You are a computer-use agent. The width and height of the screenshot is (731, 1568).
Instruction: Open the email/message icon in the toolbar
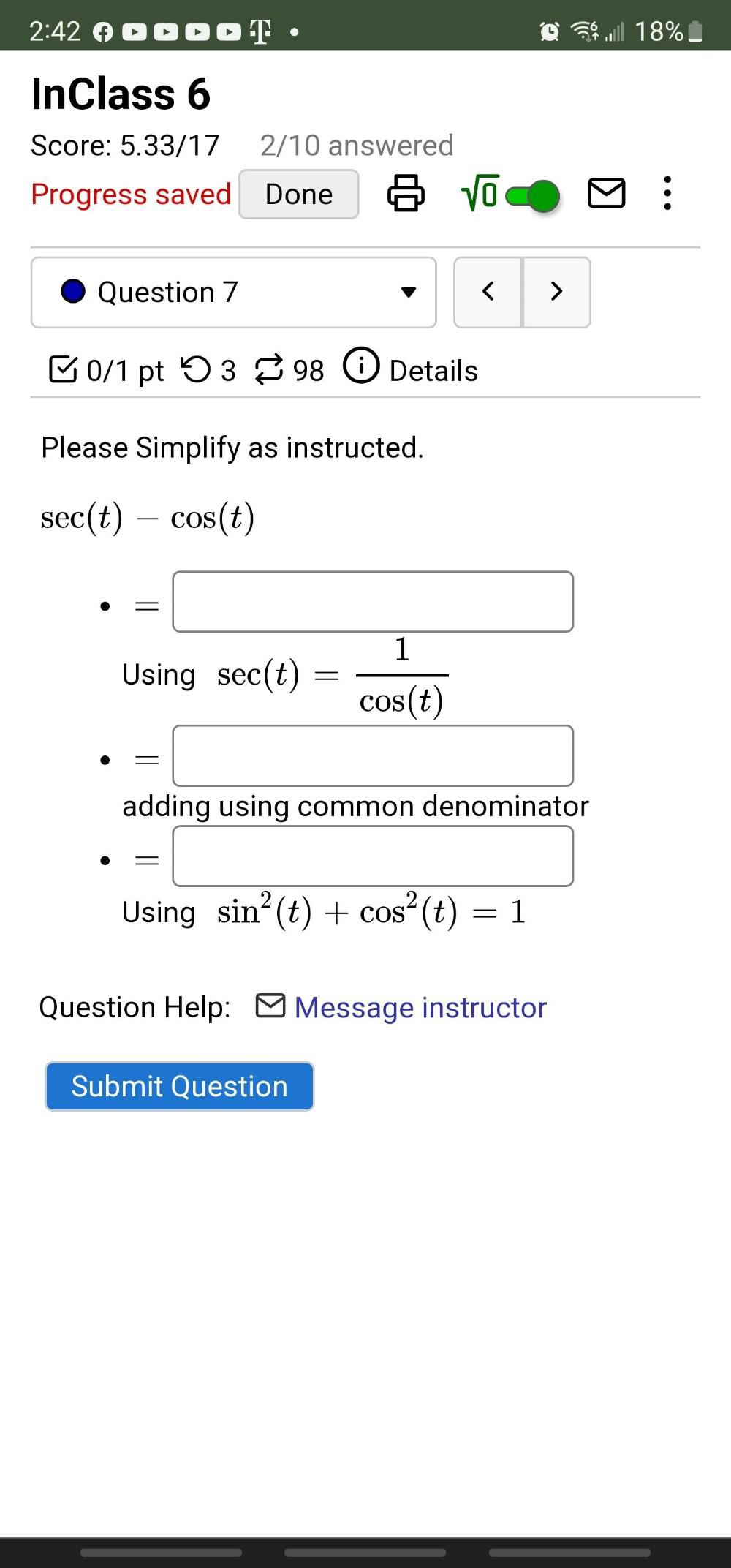coord(606,193)
